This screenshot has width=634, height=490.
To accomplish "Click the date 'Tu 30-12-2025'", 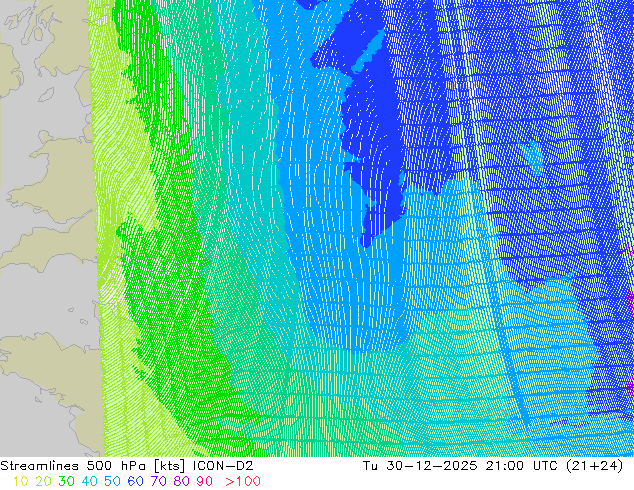I will [x=420, y=466].
